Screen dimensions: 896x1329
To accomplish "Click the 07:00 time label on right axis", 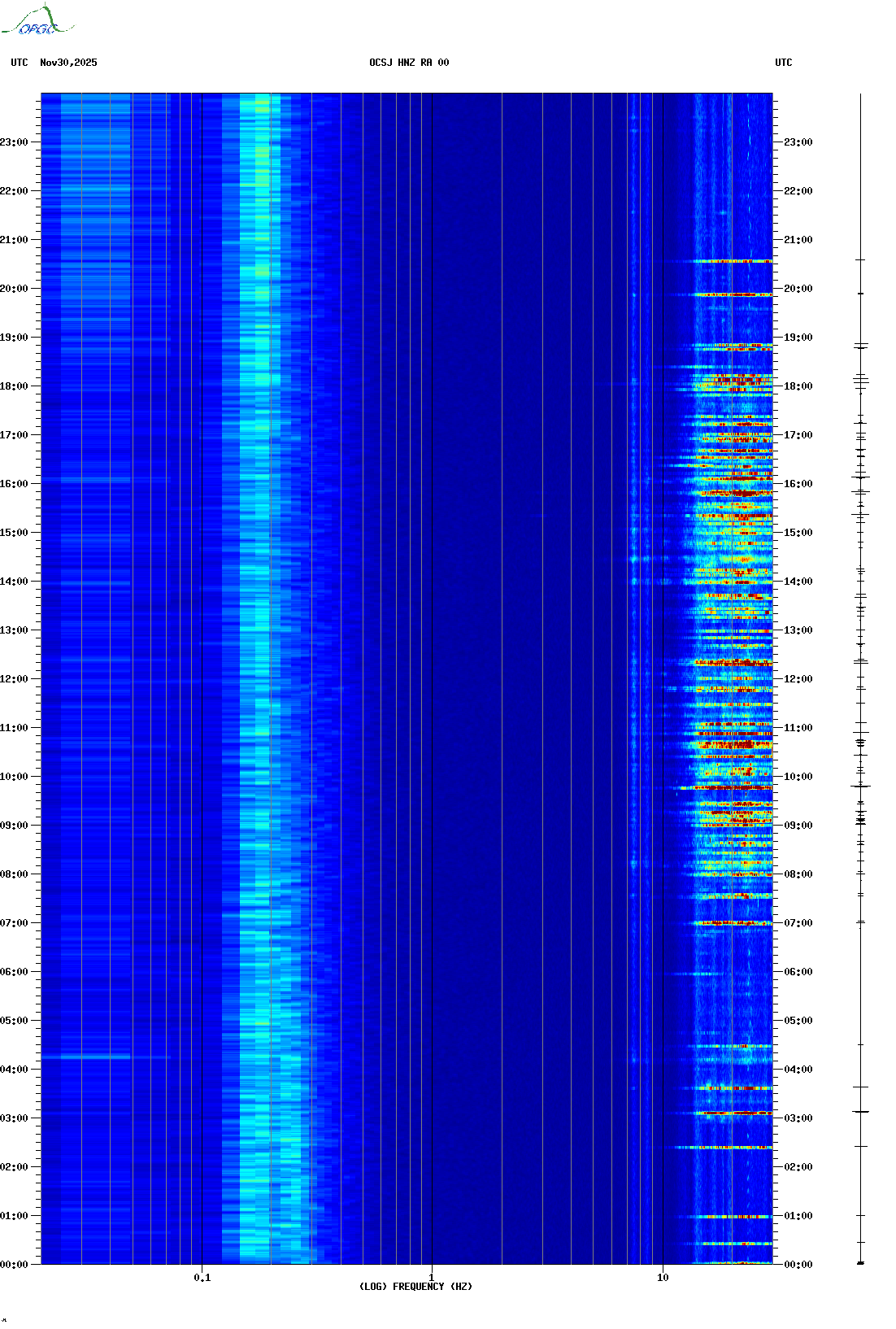I will [x=798, y=923].
